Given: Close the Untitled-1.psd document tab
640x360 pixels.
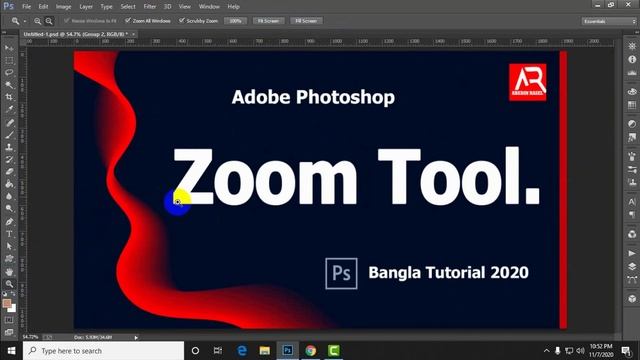Looking at the screenshot, I should coord(133,34).
